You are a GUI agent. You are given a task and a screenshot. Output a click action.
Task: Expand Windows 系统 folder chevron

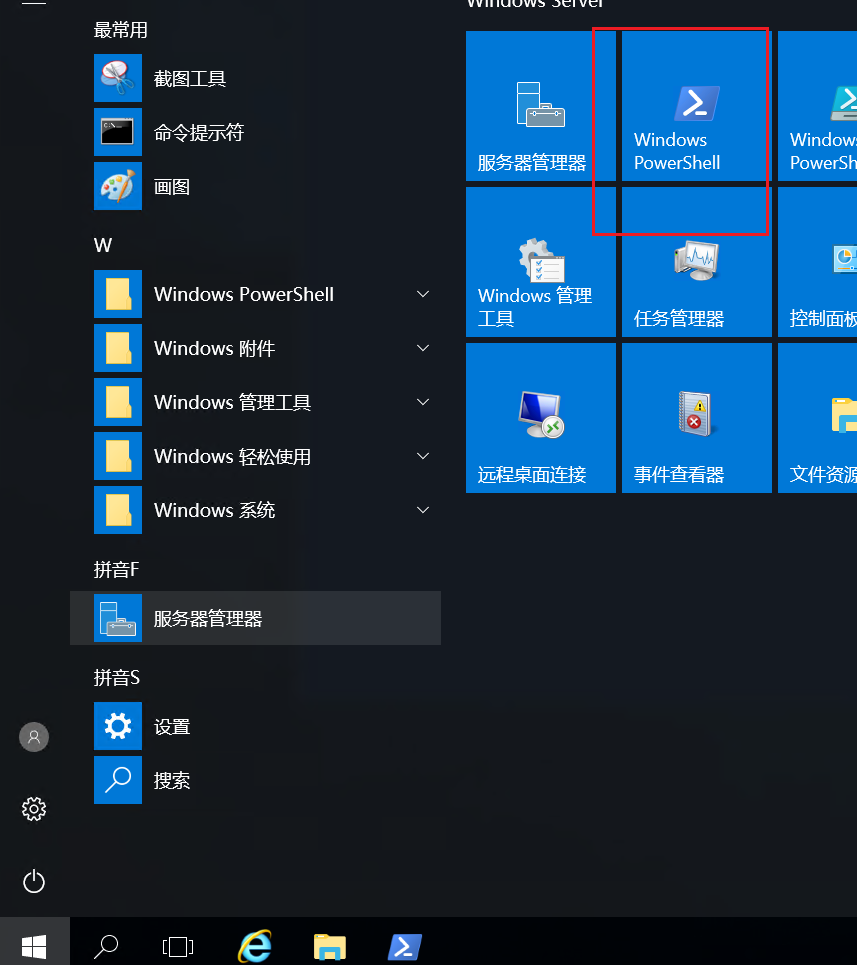[x=423, y=510]
